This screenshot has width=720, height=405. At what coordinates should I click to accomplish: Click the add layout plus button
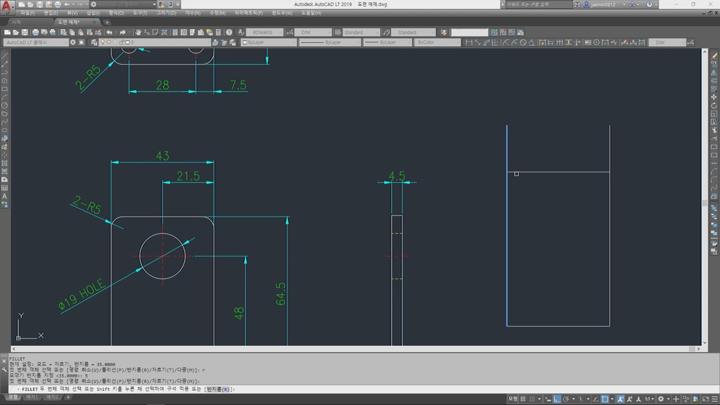(68, 397)
